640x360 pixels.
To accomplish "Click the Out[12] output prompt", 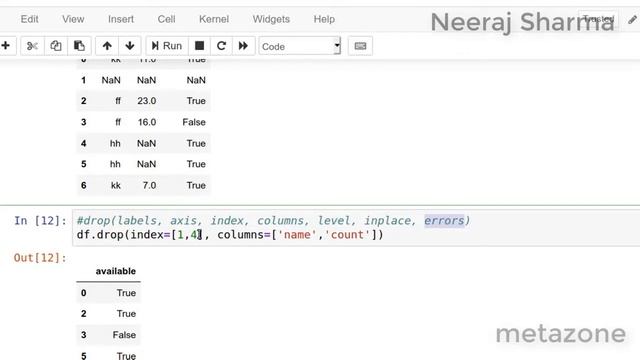I will point(40,258).
